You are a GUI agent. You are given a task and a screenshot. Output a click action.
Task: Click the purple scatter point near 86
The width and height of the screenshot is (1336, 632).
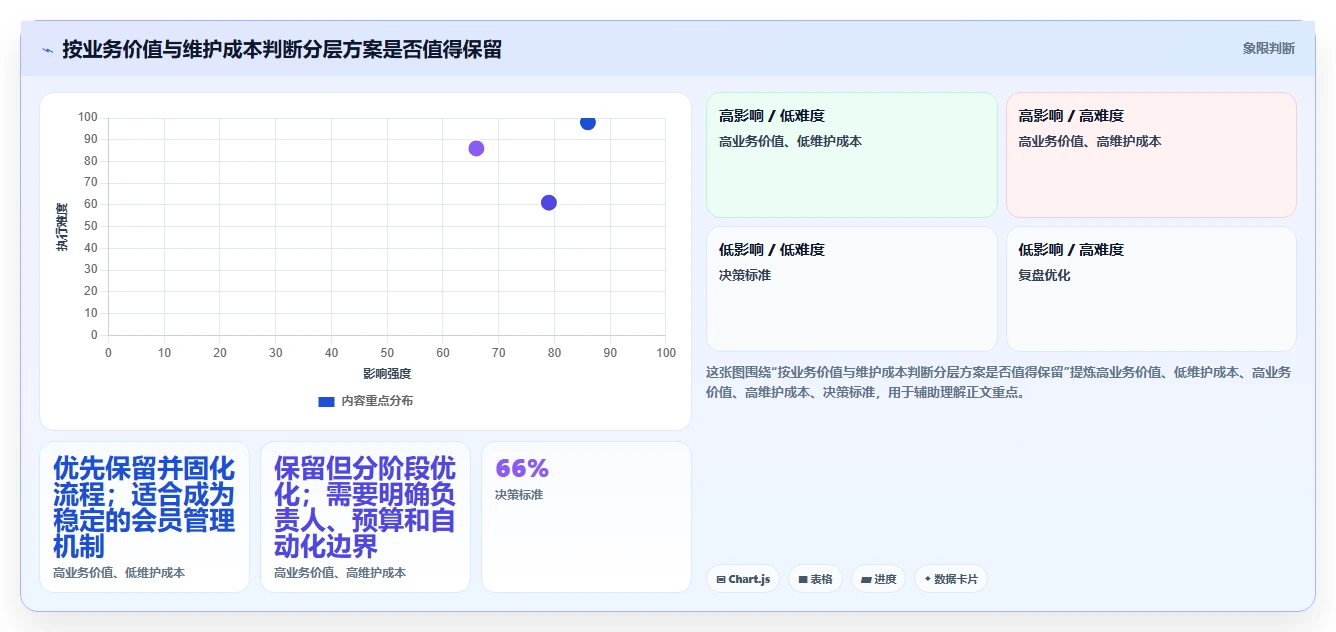point(476,148)
